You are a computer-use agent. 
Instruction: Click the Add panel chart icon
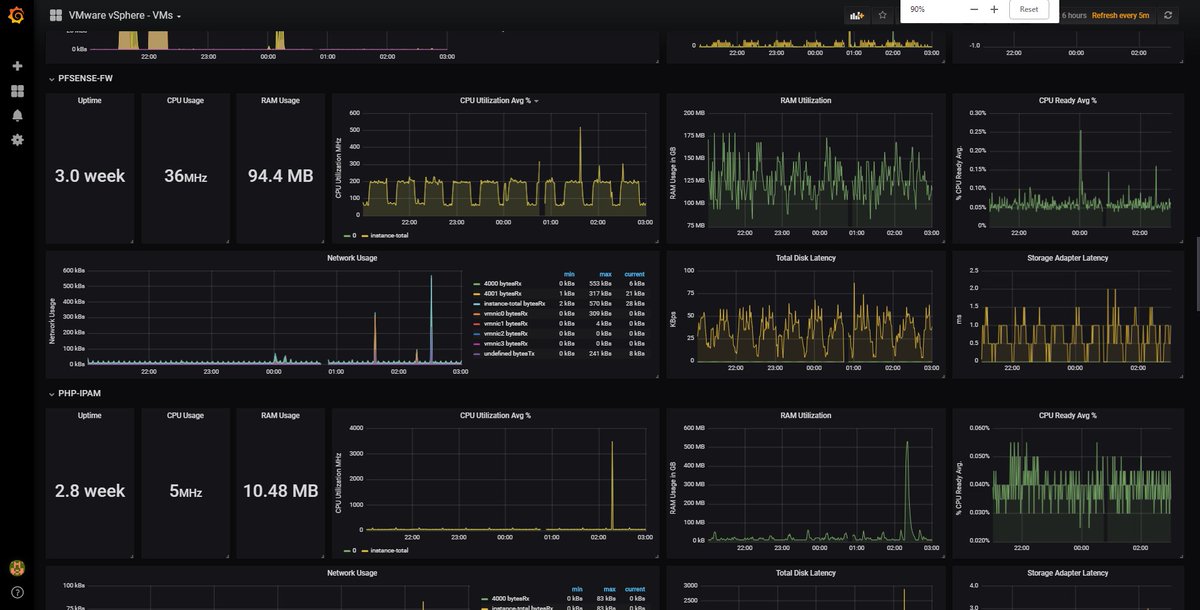click(857, 15)
